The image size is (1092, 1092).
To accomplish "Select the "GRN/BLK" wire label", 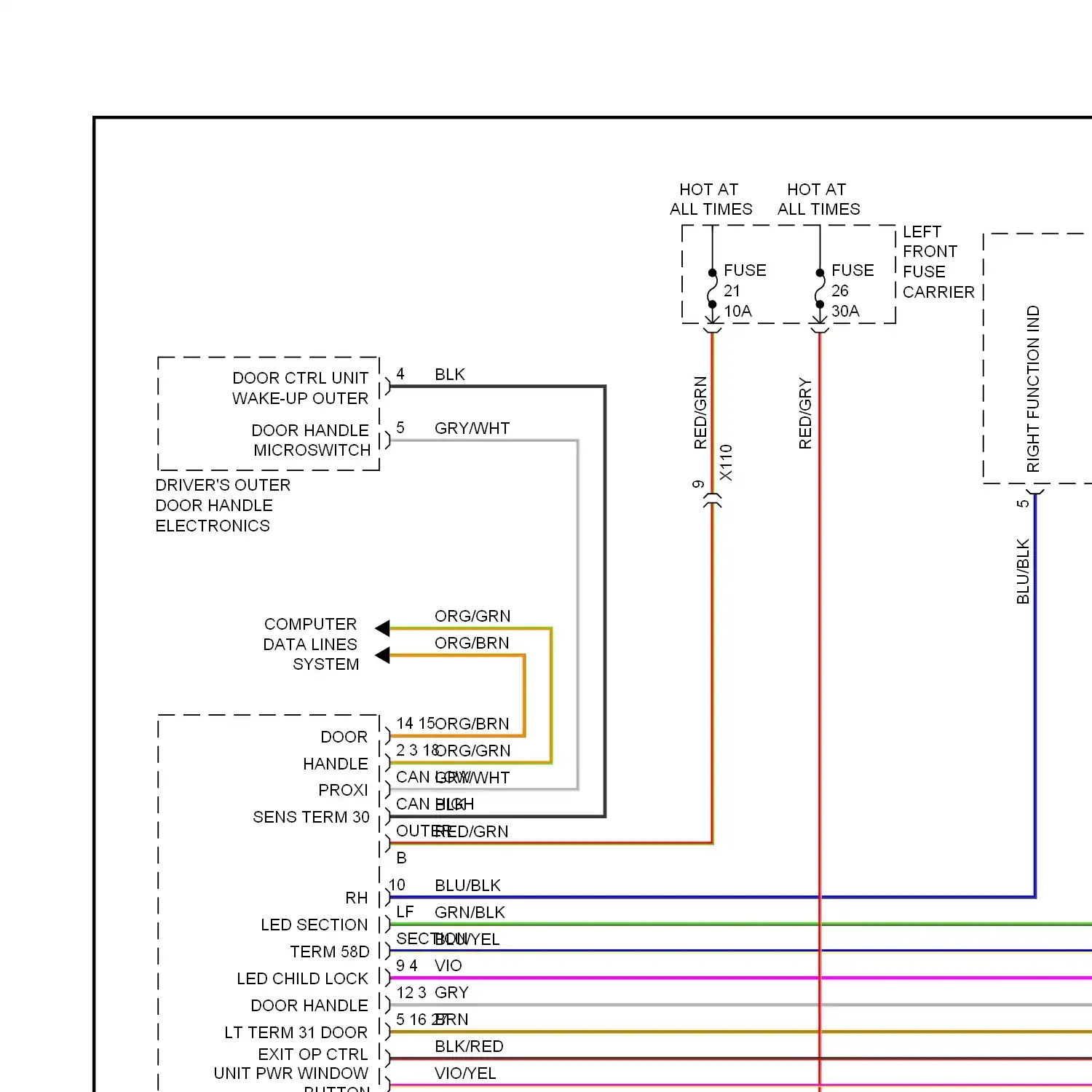I will pyautogui.click(x=470, y=912).
